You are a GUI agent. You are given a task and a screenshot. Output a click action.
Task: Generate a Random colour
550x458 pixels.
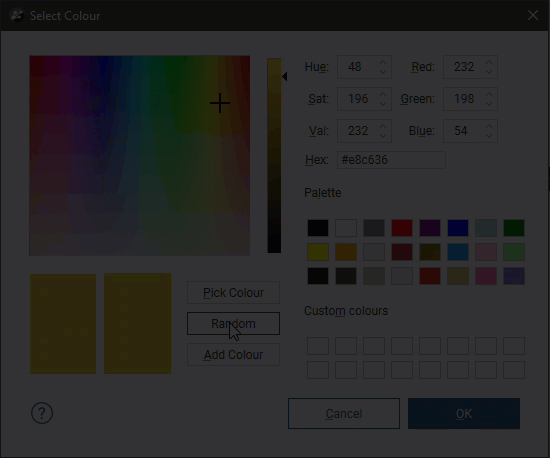coord(233,323)
